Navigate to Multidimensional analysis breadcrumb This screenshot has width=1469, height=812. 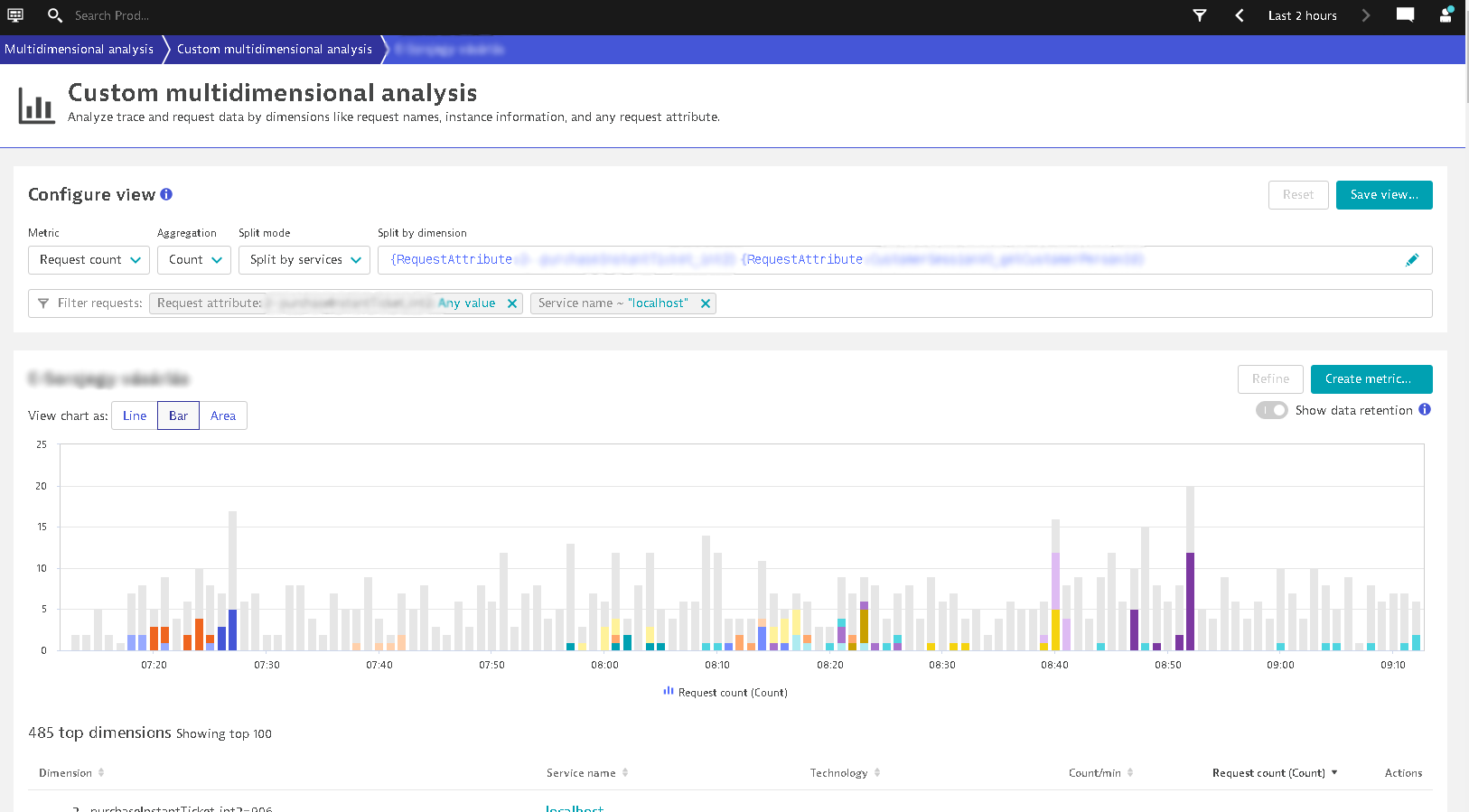tap(79, 50)
